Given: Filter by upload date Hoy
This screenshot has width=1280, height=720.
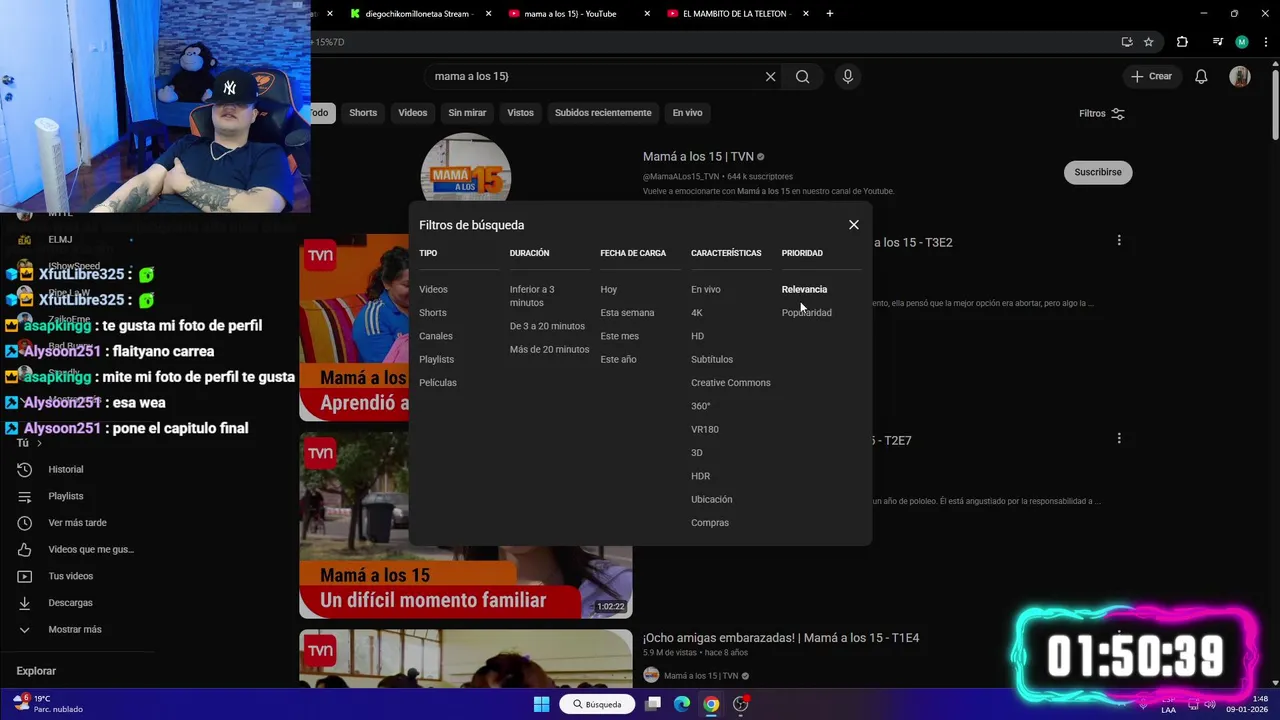Looking at the screenshot, I should (x=609, y=289).
